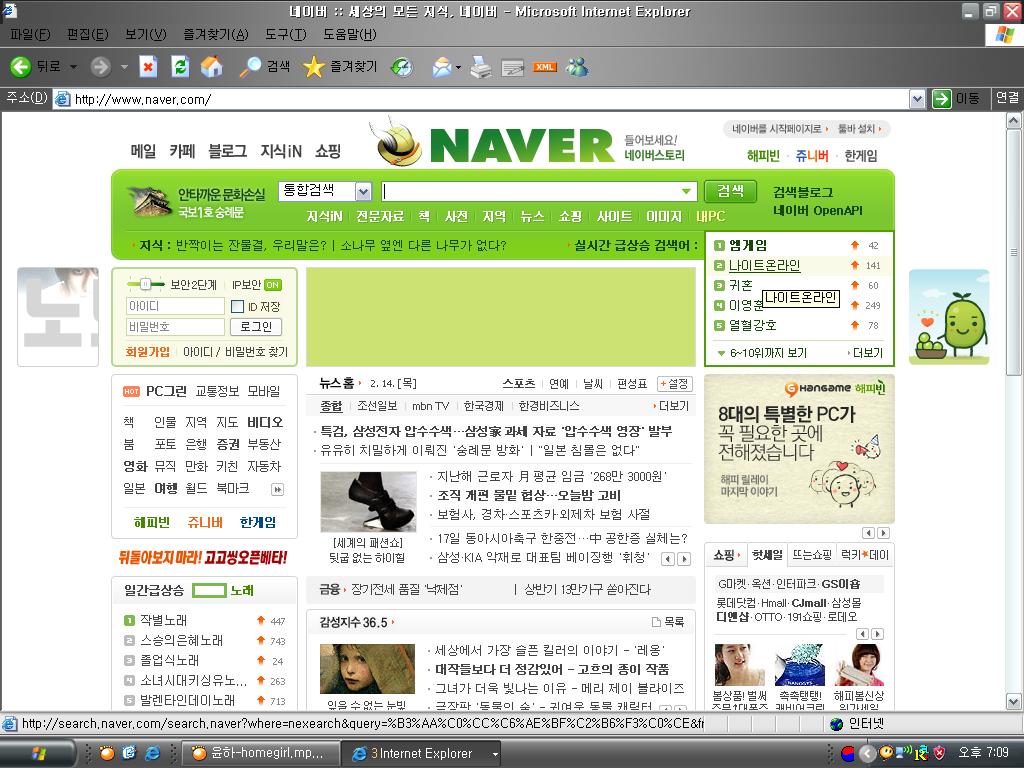Switch to the 조선일보 news tab
This screenshot has height=768, width=1024.
[x=377, y=406]
